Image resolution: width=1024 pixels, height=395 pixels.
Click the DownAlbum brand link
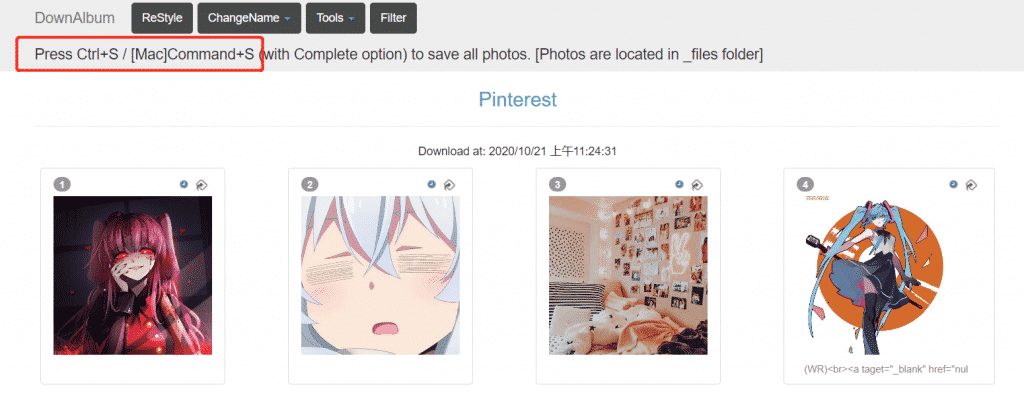point(74,18)
